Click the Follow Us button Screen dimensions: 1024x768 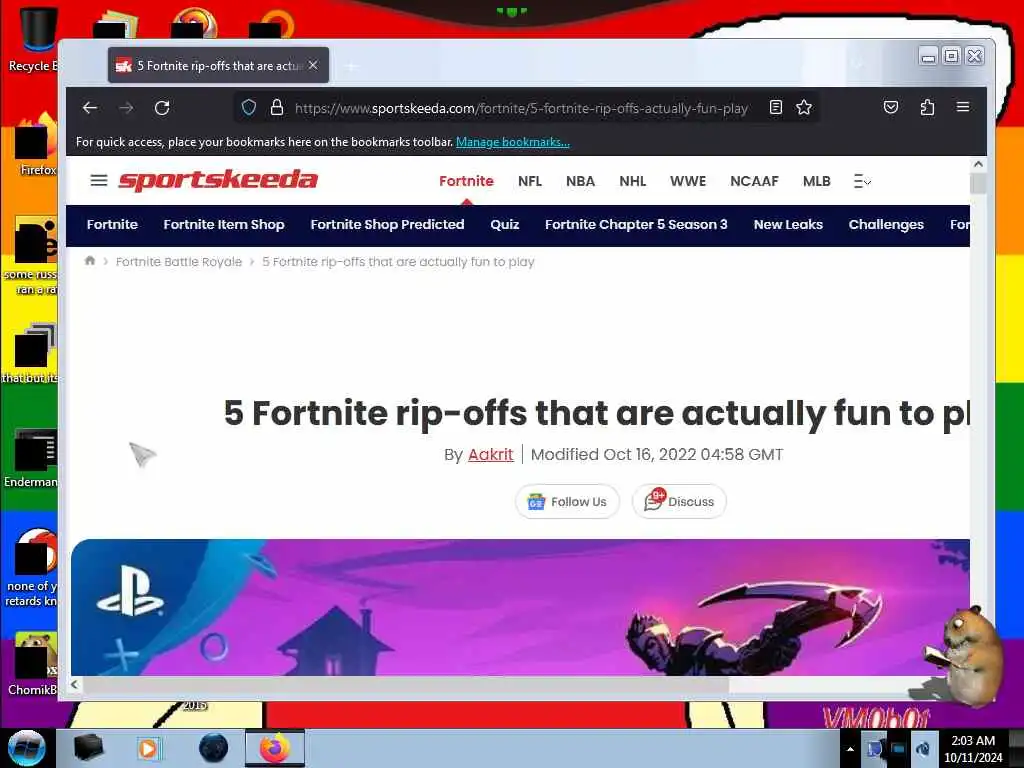pyautogui.click(x=567, y=502)
